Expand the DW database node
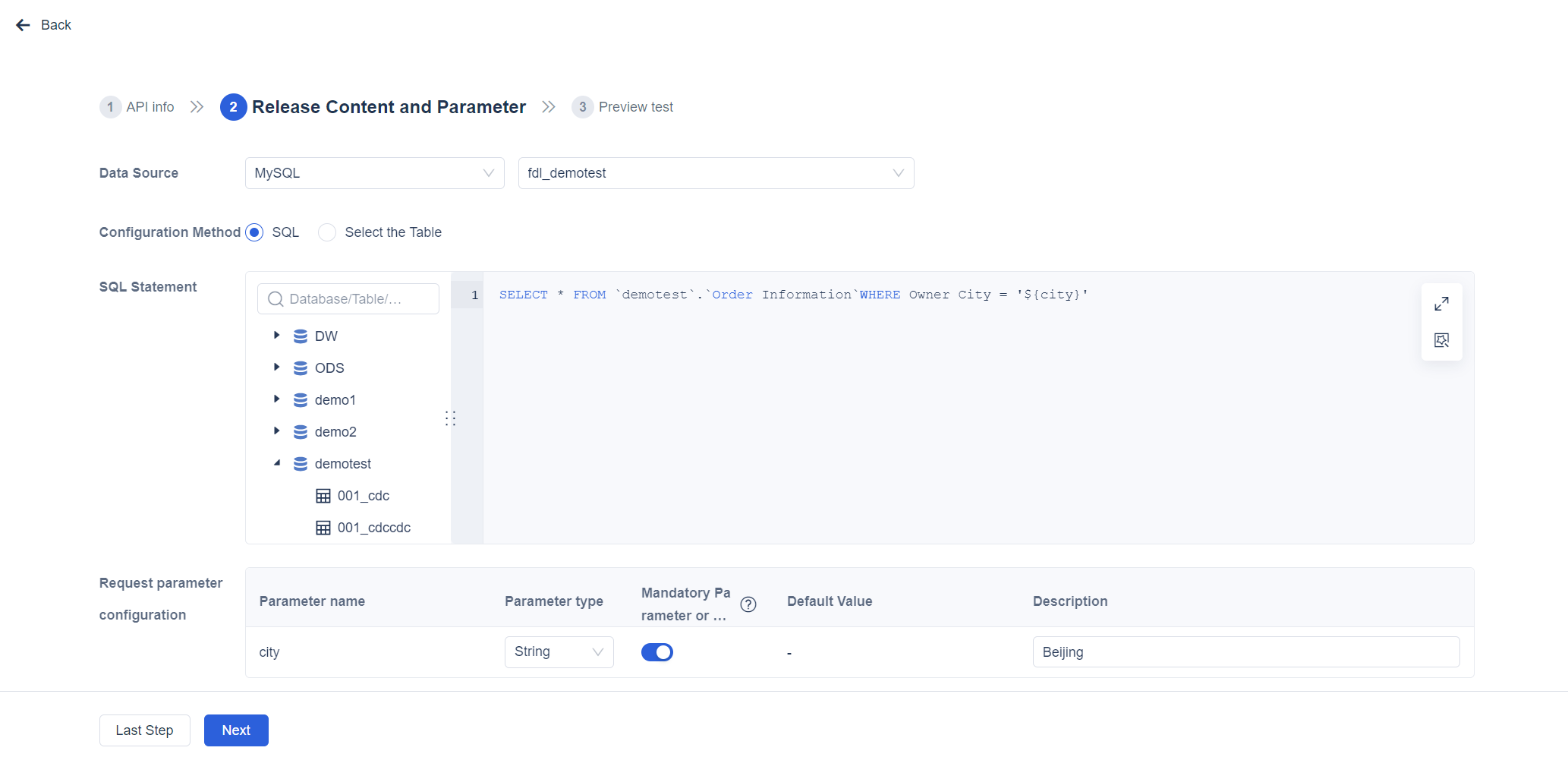The image size is (1568, 757). point(277,336)
